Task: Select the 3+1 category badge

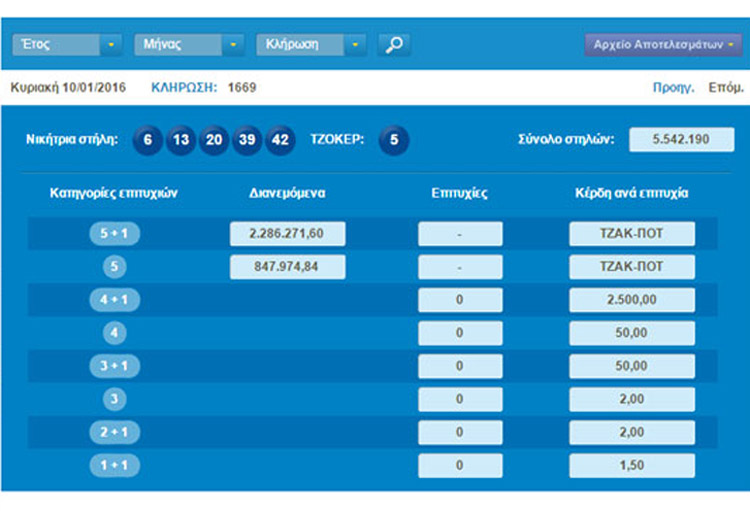Action: point(114,366)
